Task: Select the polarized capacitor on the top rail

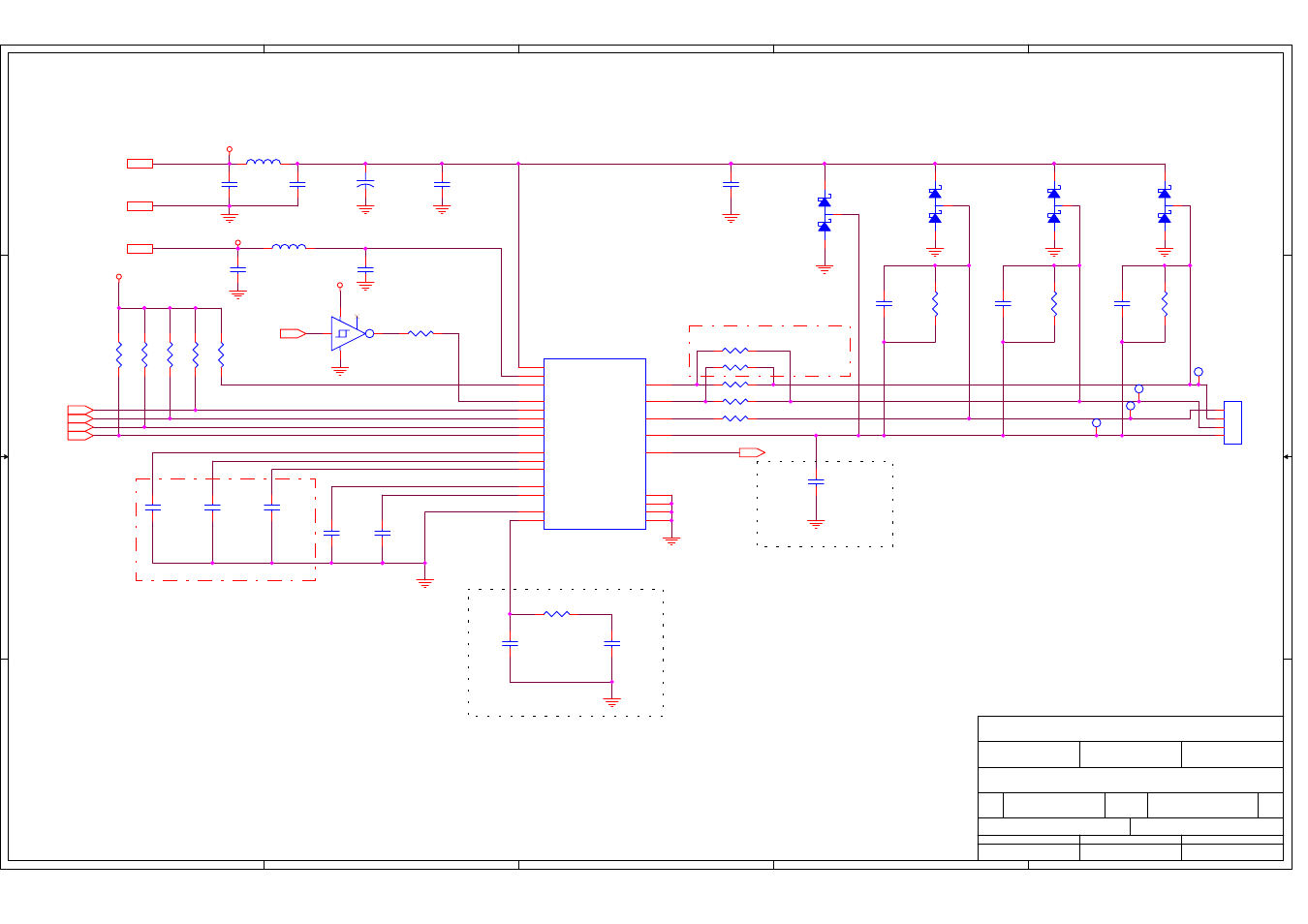Action: pos(365,182)
